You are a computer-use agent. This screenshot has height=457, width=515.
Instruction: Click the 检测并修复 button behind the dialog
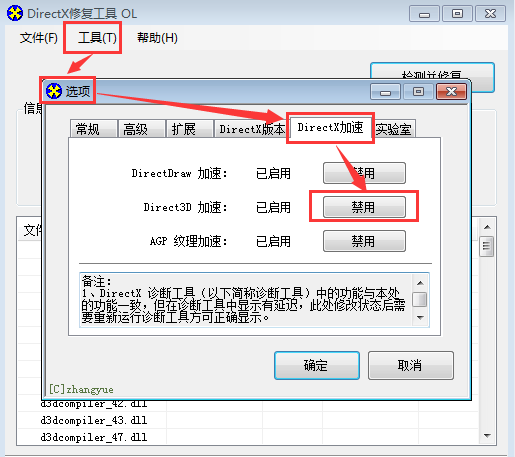pos(432,71)
